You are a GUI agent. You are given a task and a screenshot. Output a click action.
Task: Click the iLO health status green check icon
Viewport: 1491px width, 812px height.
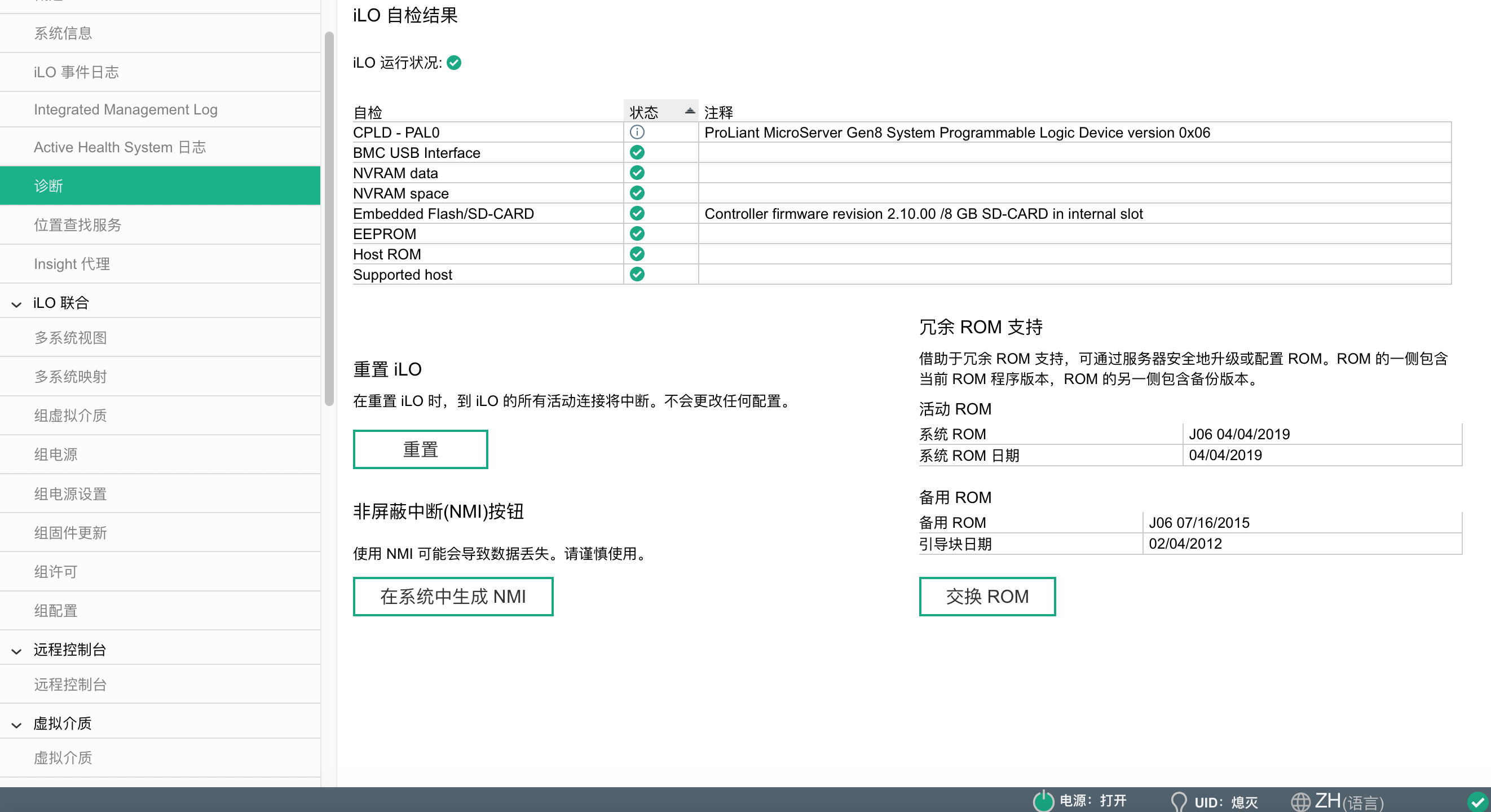click(455, 63)
